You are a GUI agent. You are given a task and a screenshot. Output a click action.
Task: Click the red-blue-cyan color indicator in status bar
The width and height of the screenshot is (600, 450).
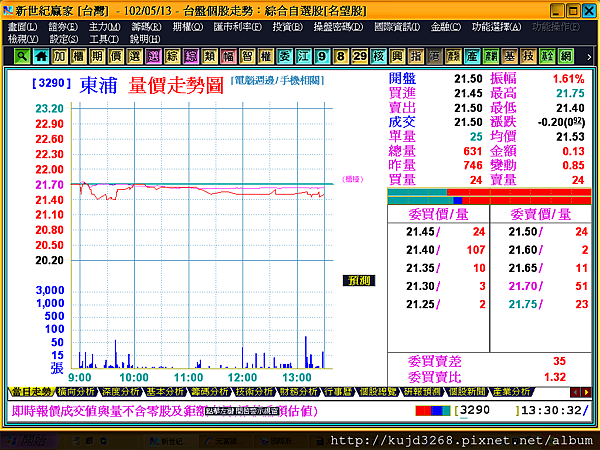coord(433,411)
